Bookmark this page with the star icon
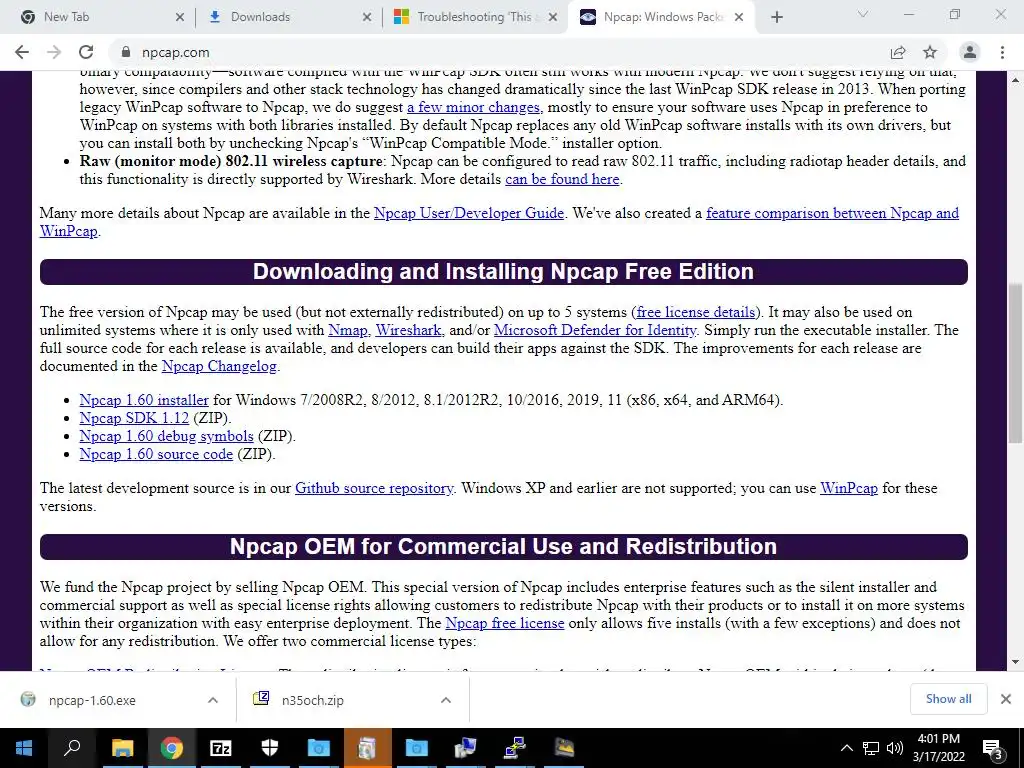This screenshot has height=768, width=1024. (930, 52)
